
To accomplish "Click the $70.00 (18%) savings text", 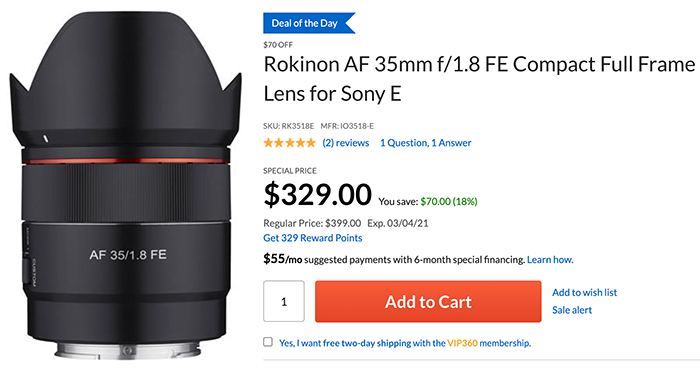I will click(x=449, y=201).
